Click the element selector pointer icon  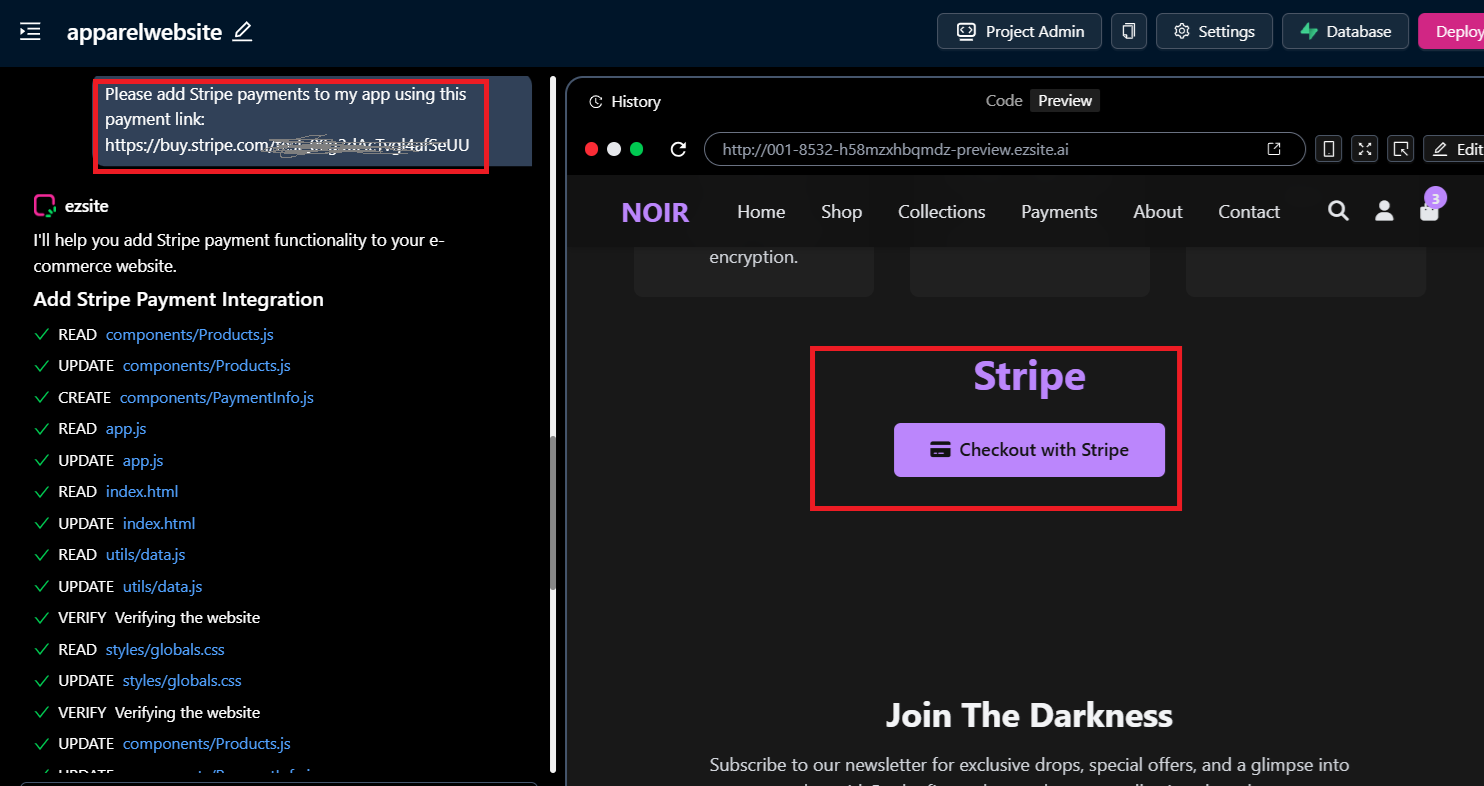[1401, 149]
